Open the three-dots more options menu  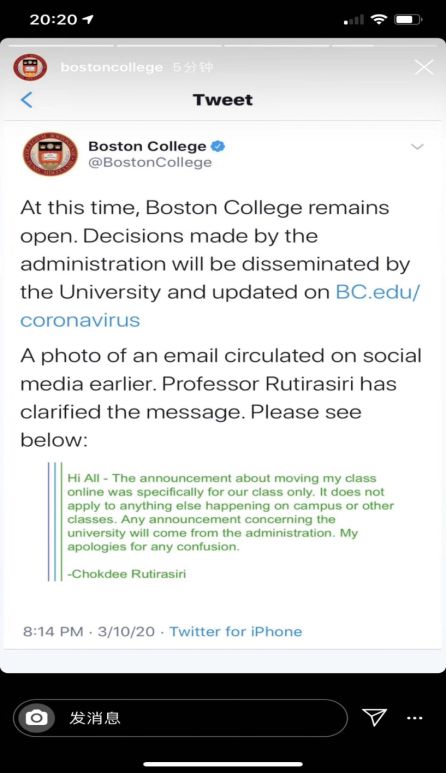414,718
